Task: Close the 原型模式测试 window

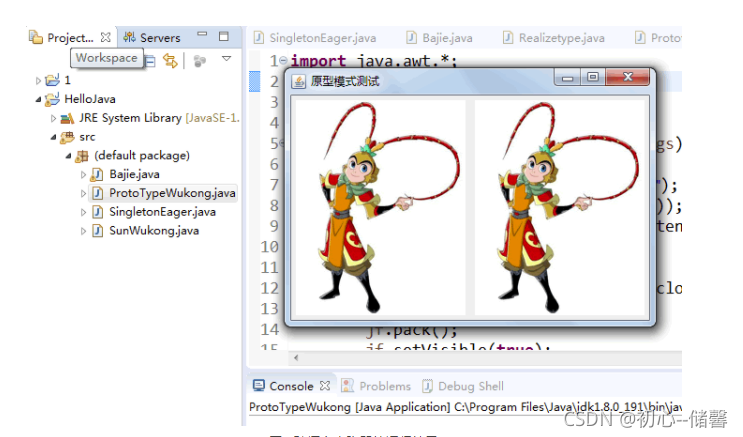Action: tap(627, 77)
